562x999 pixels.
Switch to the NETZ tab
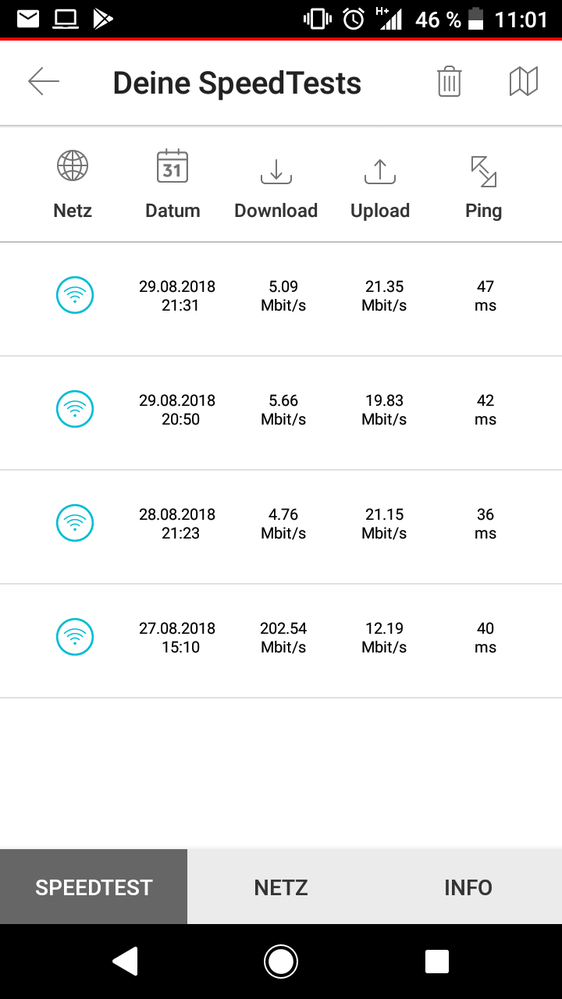coord(281,887)
